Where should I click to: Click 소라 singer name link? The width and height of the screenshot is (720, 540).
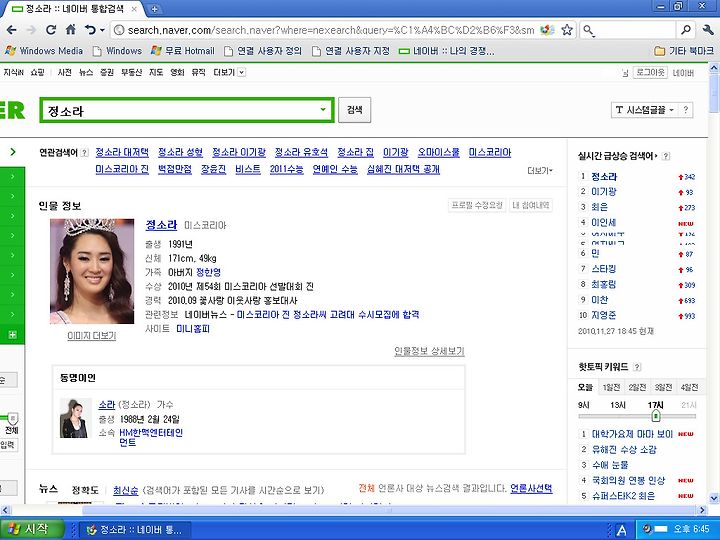point(107,405)
